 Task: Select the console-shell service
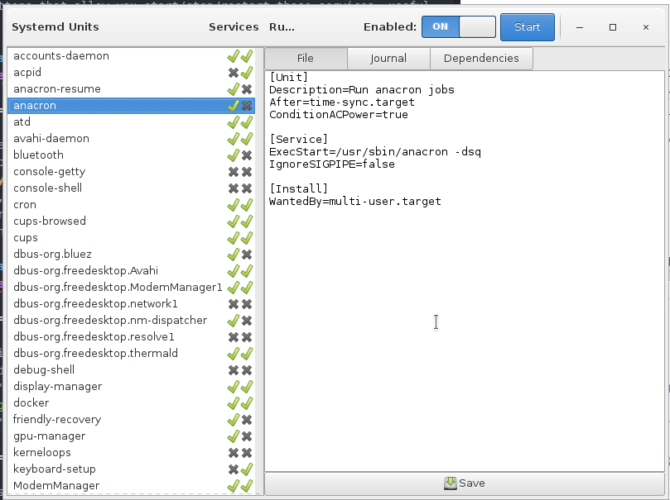click(x=131, y=188)
